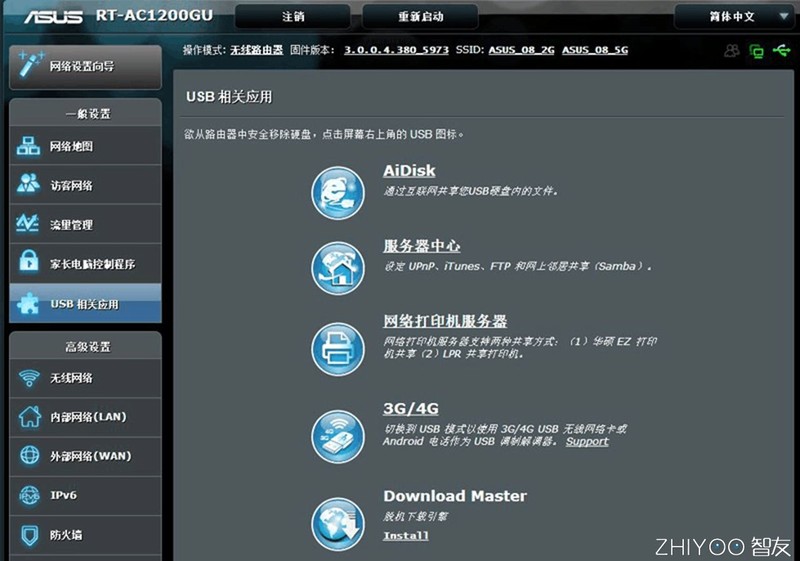The image size is (800, 561).
Task: Click the Download Master heading text
Action: point(455,496)
